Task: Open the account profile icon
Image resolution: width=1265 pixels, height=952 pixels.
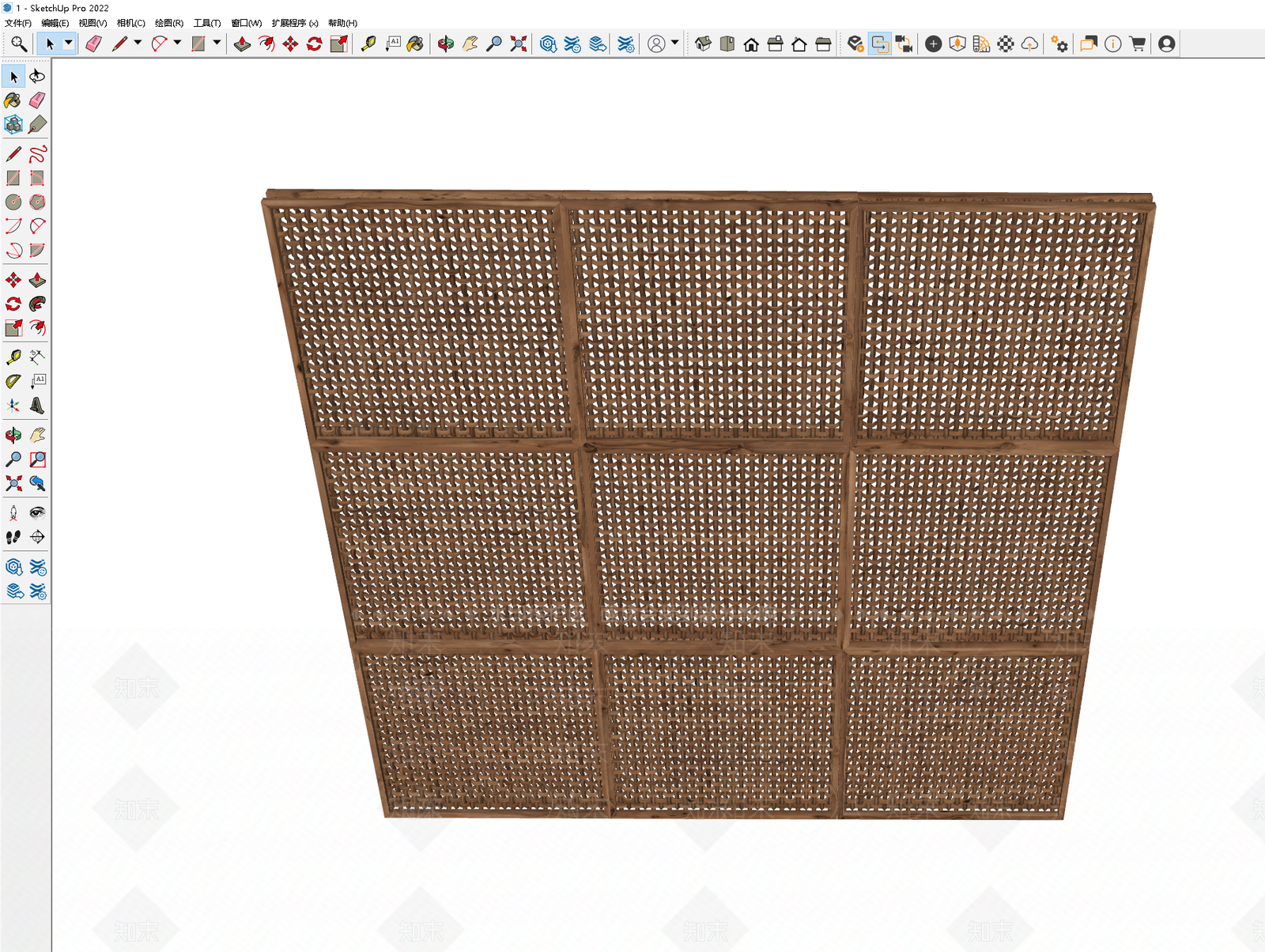Action: pos(1166,44)
